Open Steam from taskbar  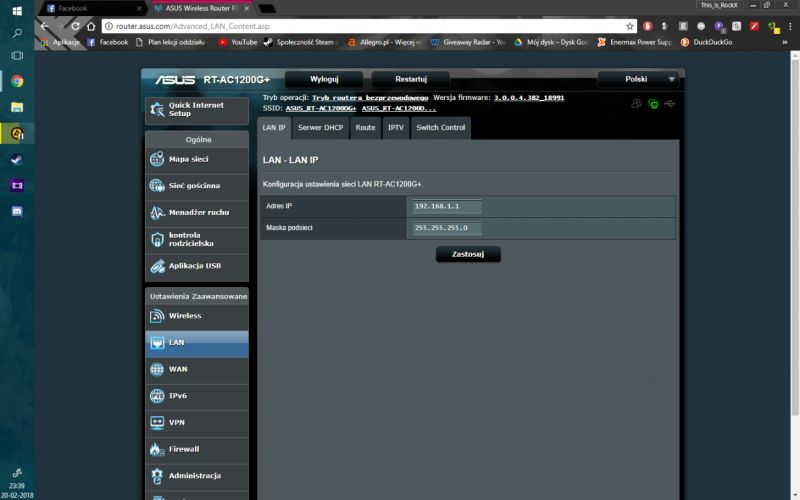click(17, 160)
